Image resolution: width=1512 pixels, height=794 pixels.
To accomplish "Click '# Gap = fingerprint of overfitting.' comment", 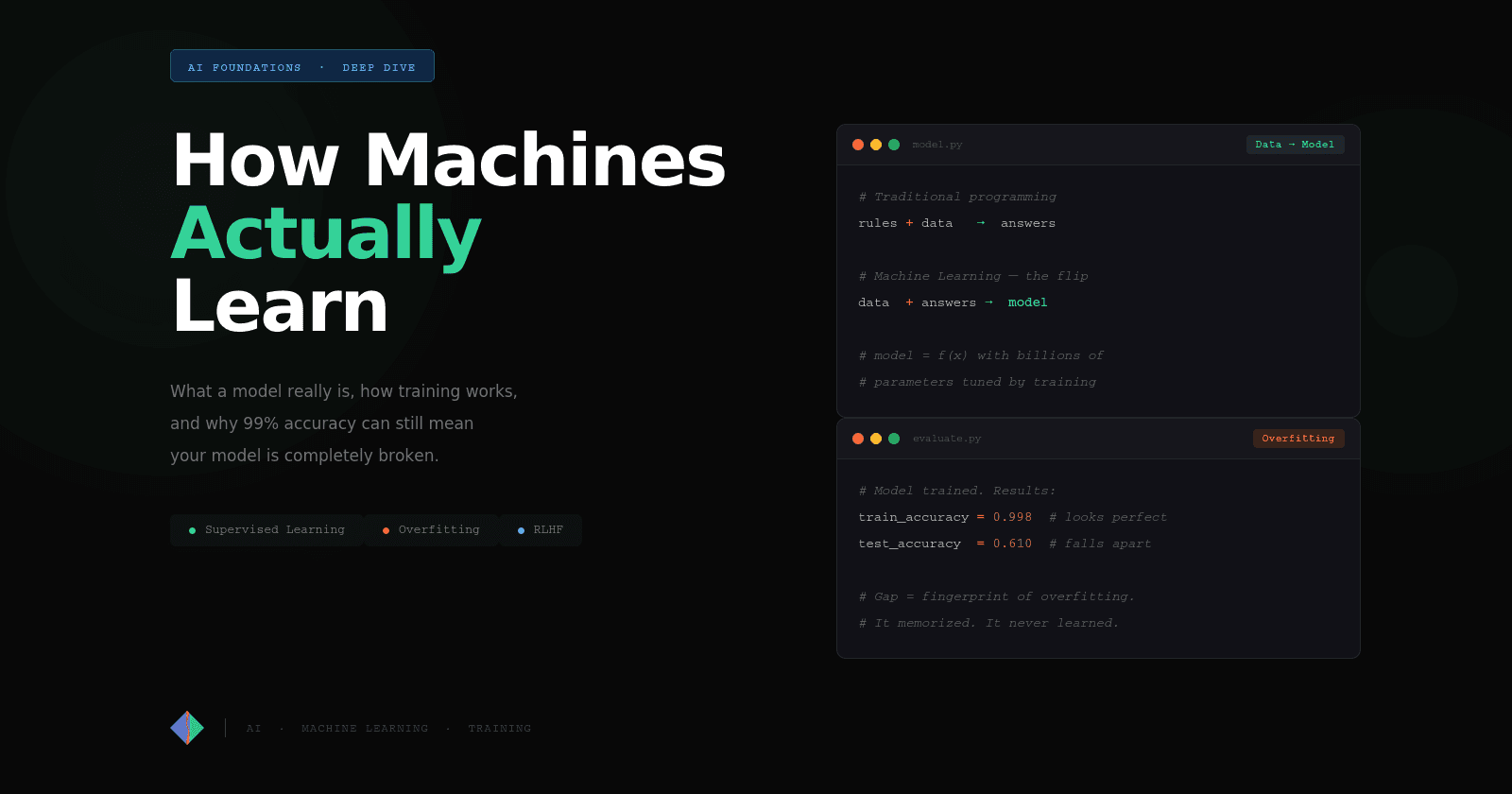I will [997, 596].
